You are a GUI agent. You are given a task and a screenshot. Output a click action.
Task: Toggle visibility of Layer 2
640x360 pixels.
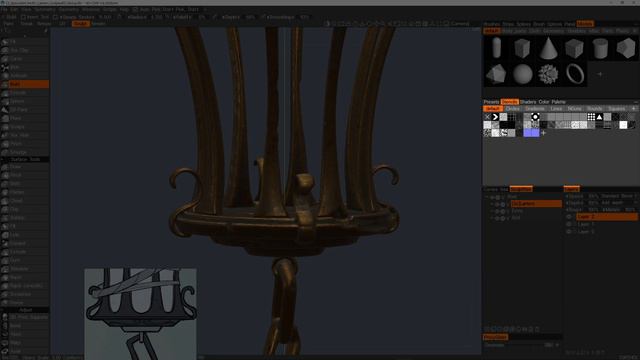569,217
